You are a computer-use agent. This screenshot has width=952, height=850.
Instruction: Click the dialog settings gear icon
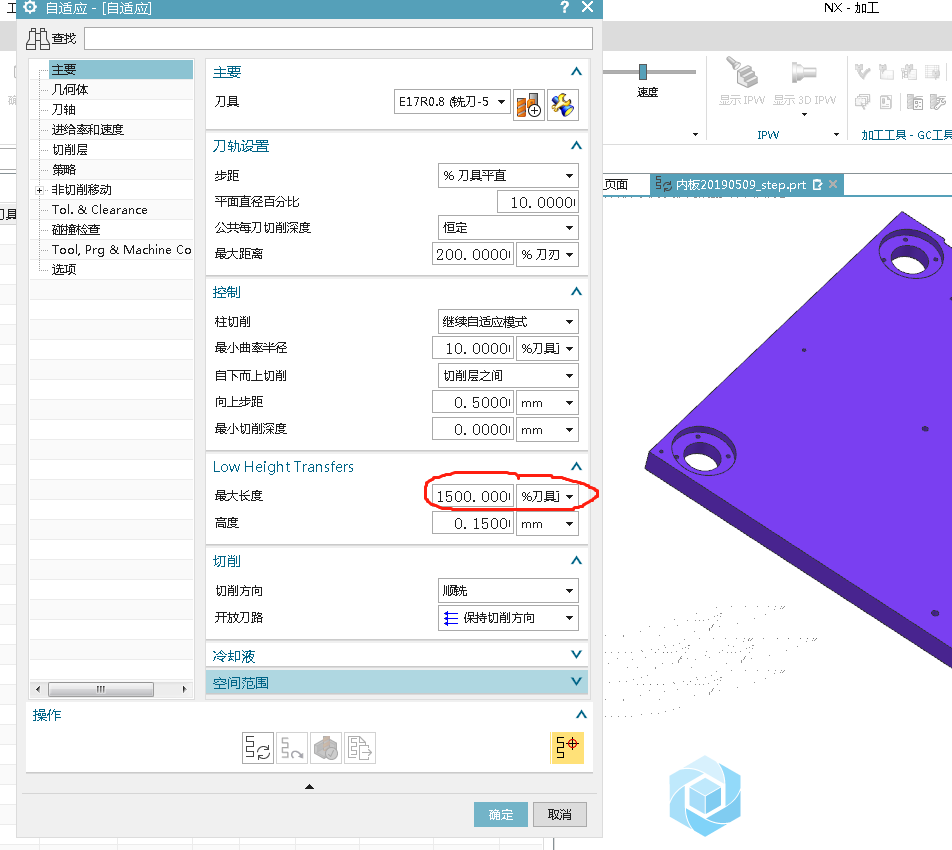coord(30,7)
